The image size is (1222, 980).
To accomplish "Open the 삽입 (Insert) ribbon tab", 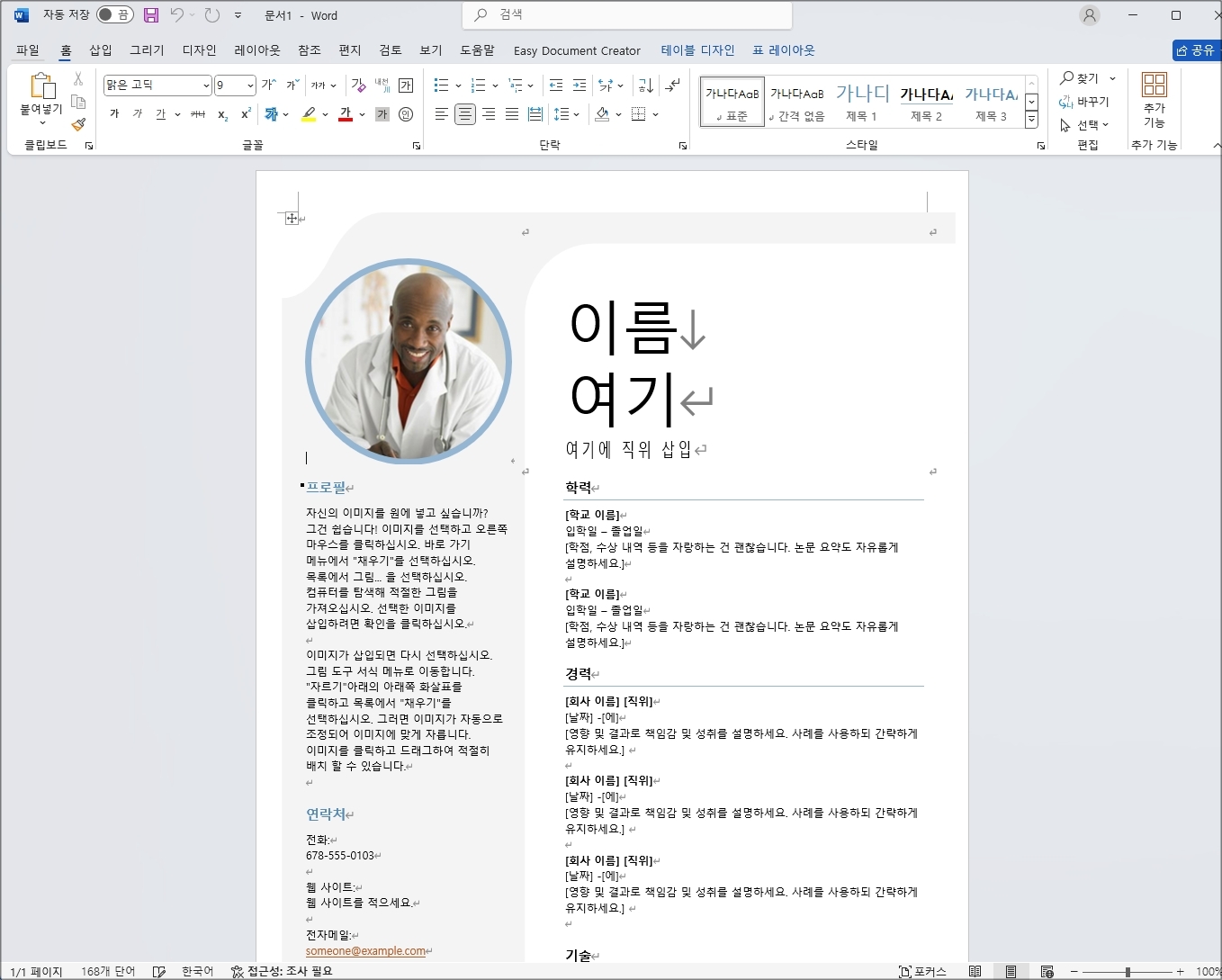I will [x=101, y=50].
